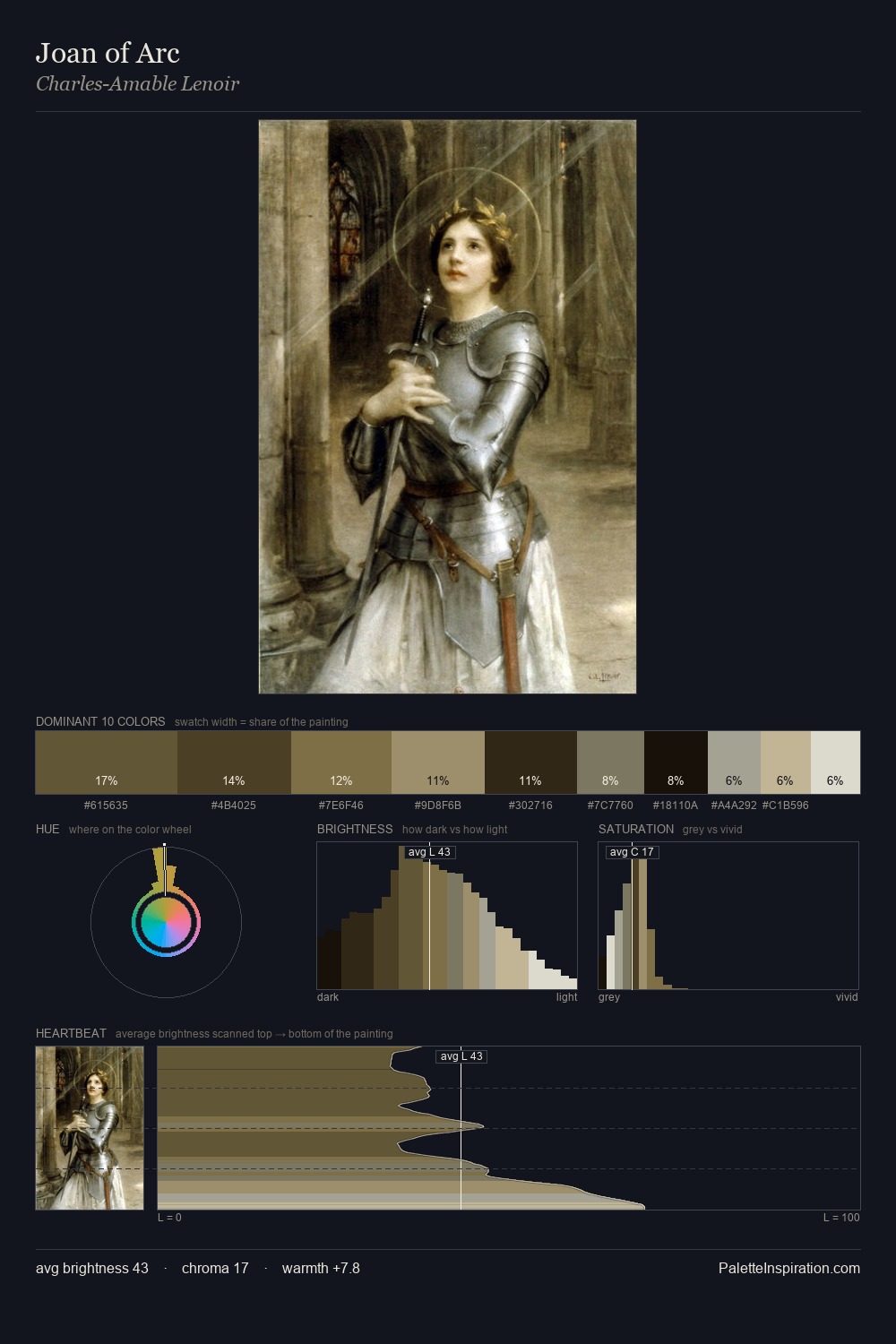896x1344 pixels.
Task: Click the SATURATION section heading
Action: 636,829
